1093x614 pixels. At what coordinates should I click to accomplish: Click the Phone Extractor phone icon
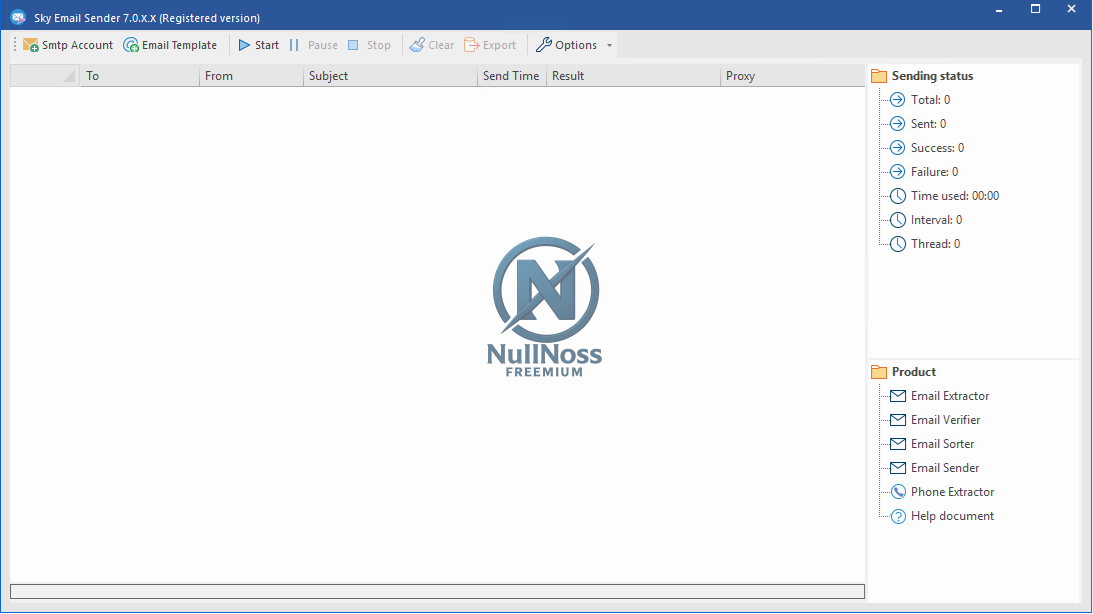(898, 492)
